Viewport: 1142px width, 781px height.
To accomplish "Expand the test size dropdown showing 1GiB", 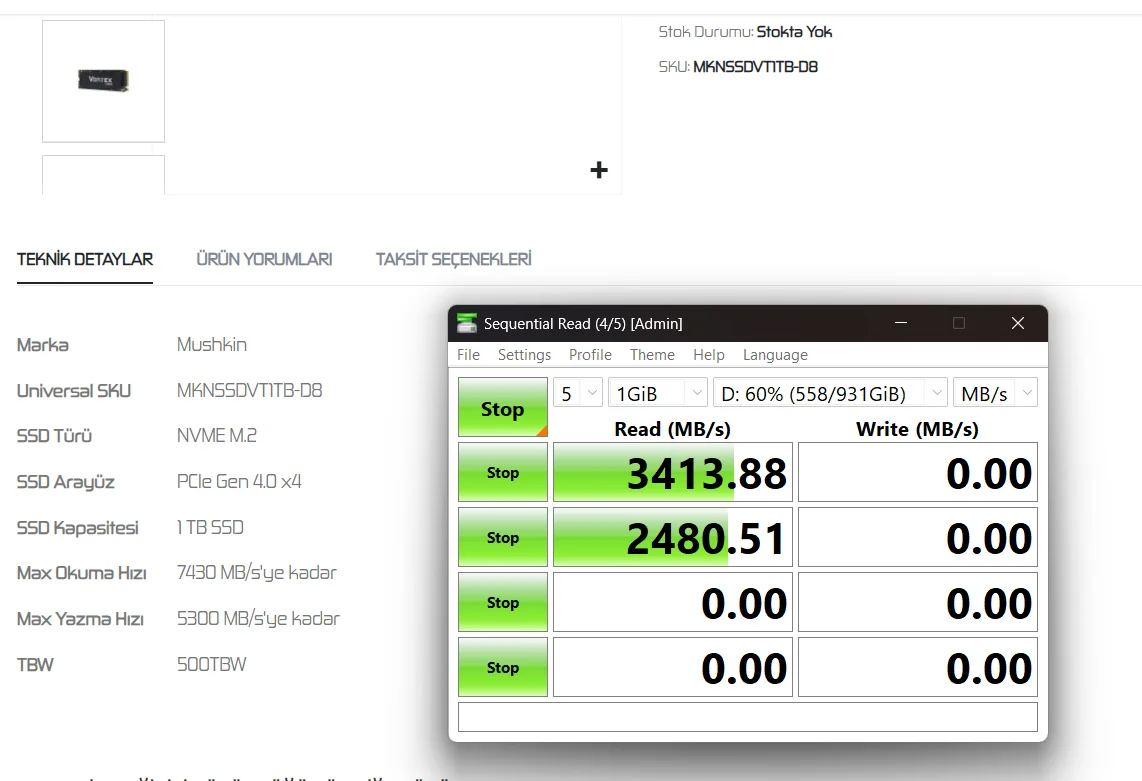I will [658, 393].
